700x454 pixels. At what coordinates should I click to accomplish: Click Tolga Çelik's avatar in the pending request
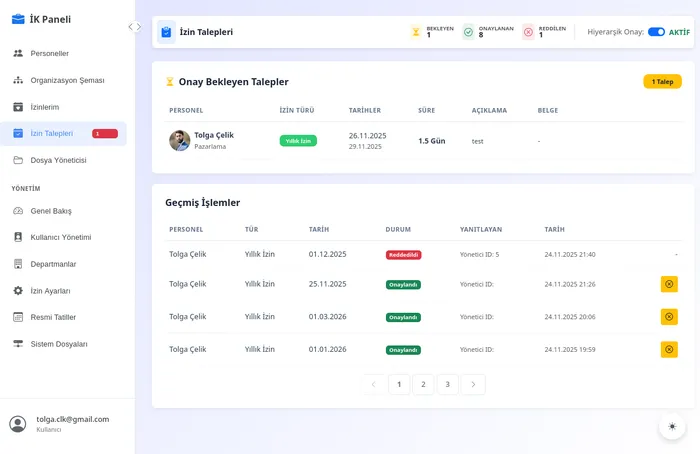click(180, 141)
